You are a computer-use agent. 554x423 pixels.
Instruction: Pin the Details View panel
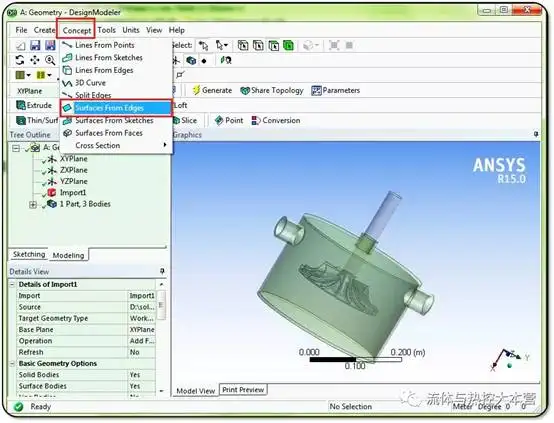[x=162, y=271]
